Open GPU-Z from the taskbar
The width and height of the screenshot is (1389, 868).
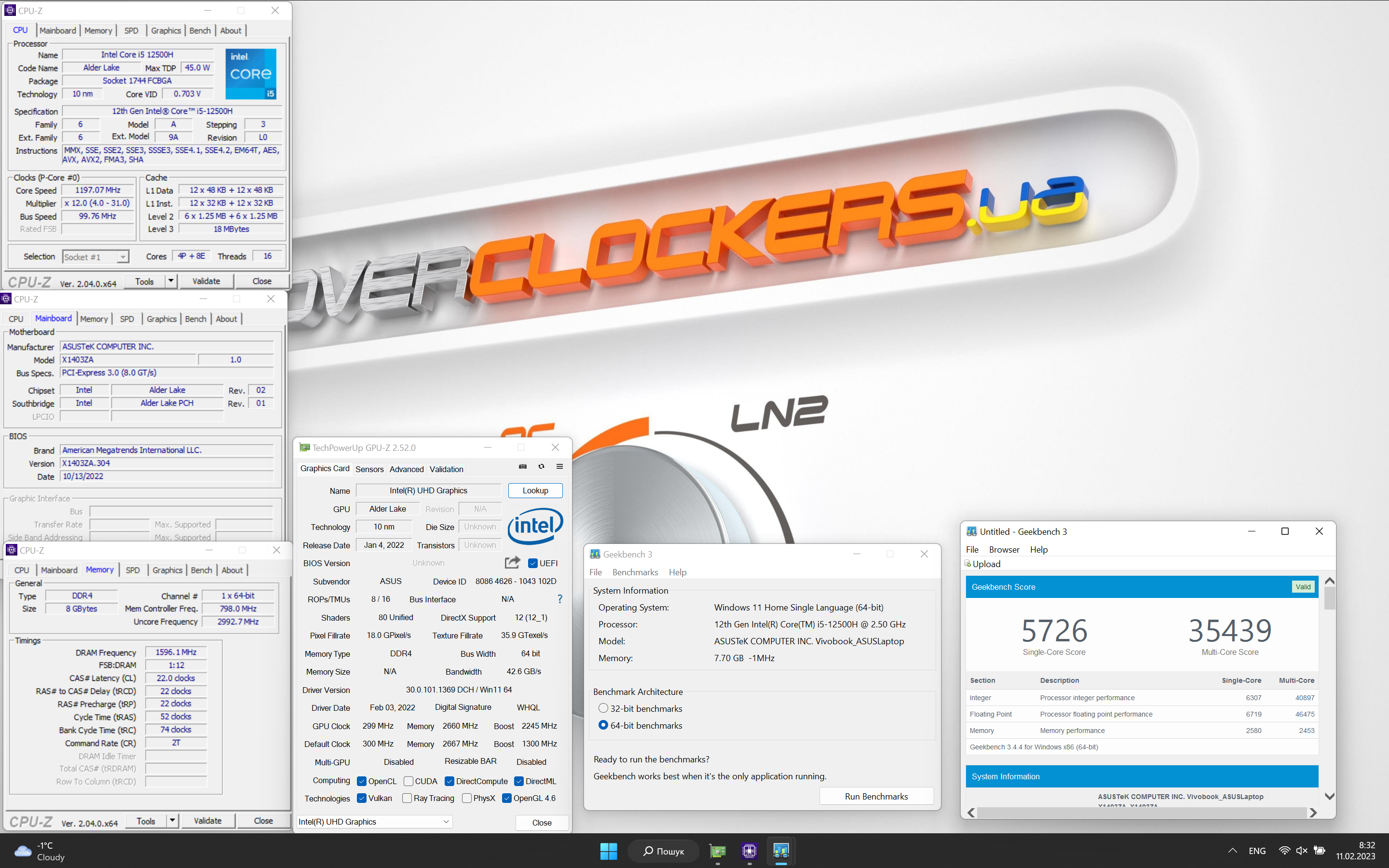[718, 851]
